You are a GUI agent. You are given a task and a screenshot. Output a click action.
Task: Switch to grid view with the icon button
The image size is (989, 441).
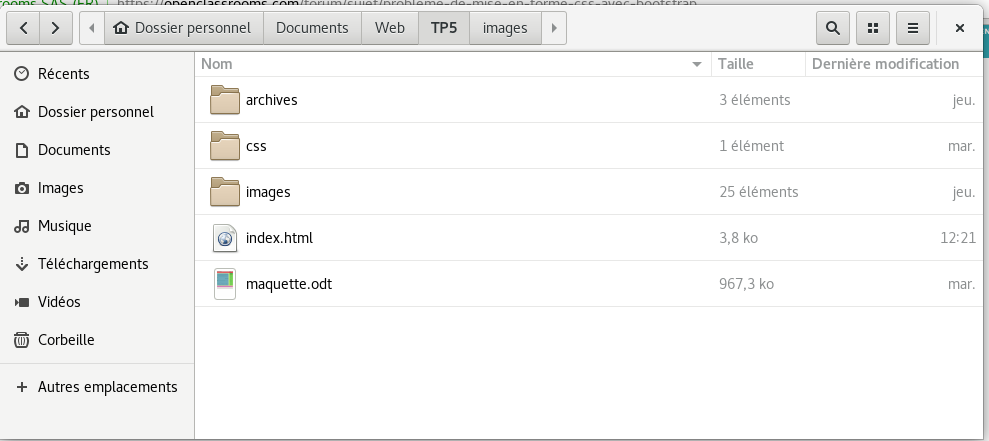[872, 28]
